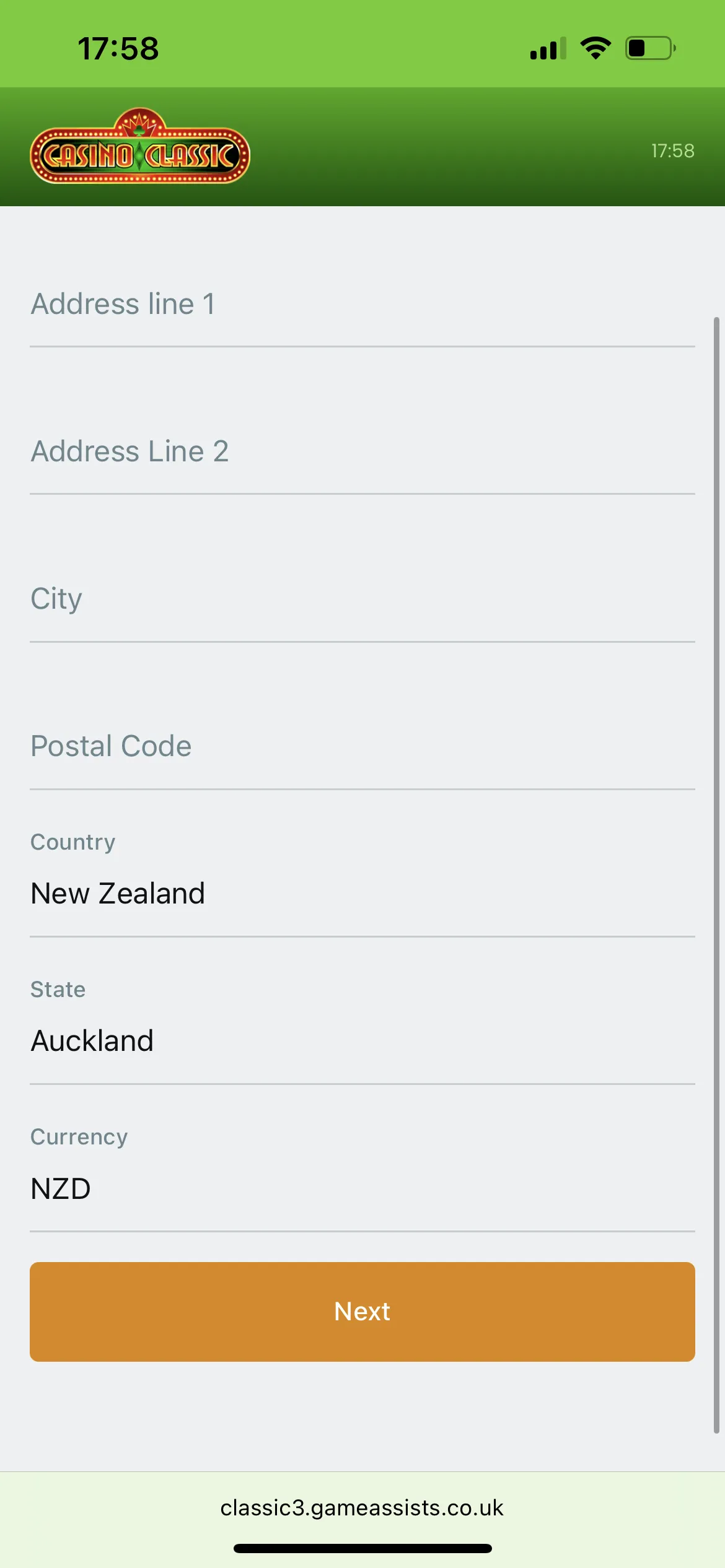Tap the battery level icon
725x1568 pixels.
pos(650,48)
